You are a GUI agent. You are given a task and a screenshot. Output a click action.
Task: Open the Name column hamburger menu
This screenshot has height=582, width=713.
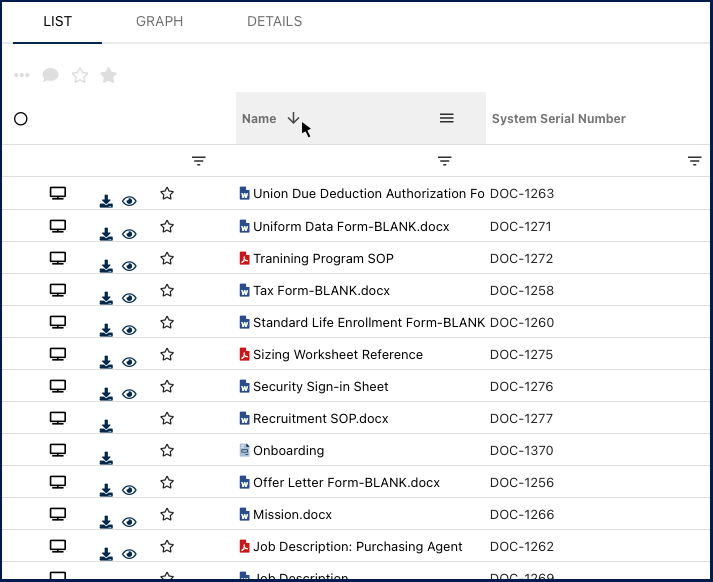pyautogui.click(x=447, y=118)
